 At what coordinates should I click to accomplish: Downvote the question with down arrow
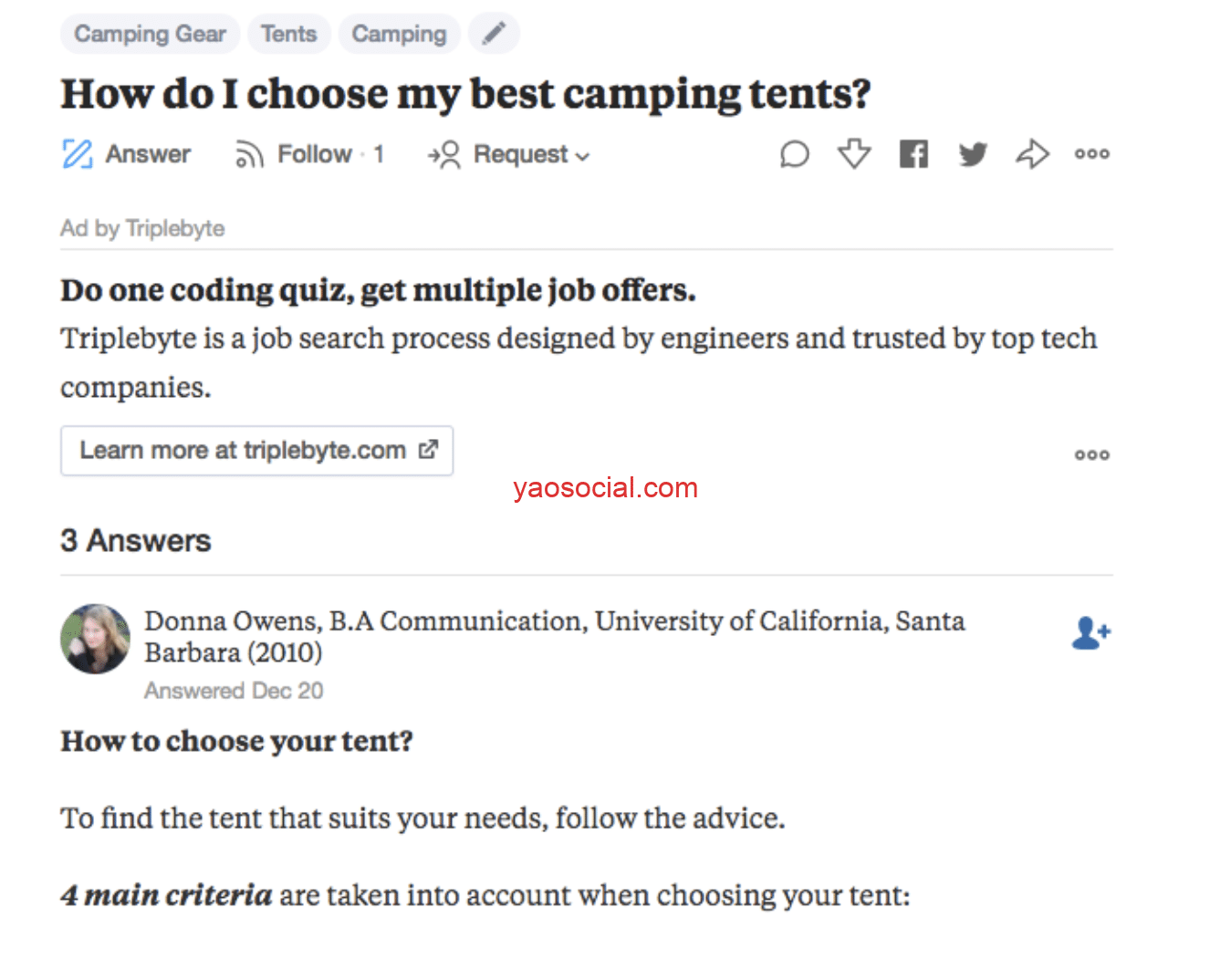(x=854, y=154)
